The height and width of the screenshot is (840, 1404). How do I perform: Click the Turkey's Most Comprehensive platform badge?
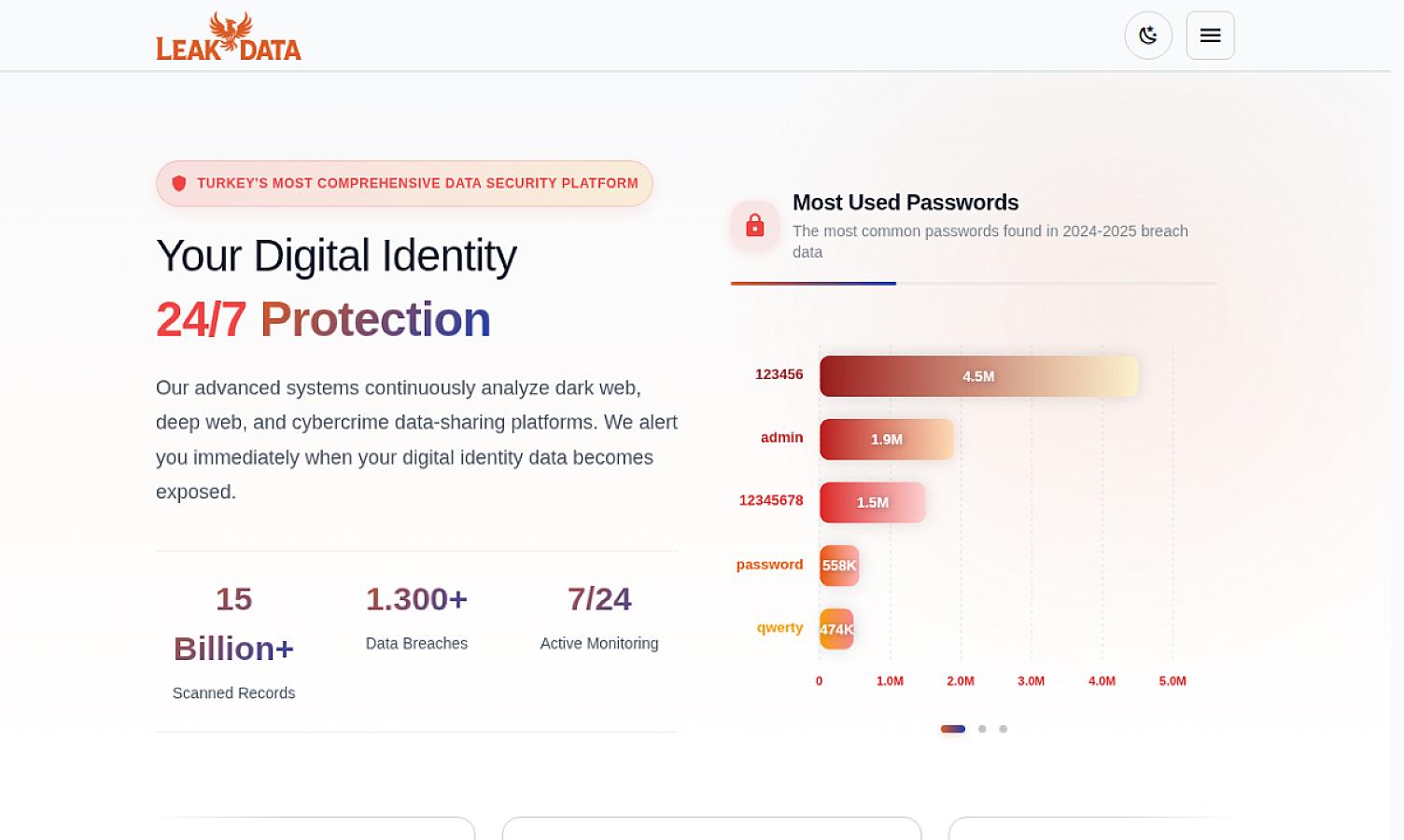(404, 183)
